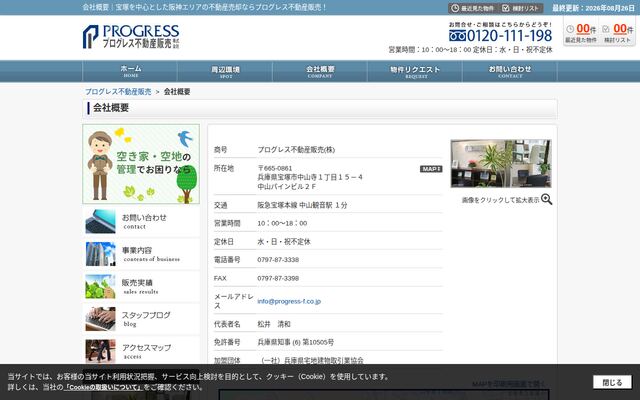Click green leaves thumbnail beside 販売実績
Screen dimensions: 640x400
pos(100,287)
